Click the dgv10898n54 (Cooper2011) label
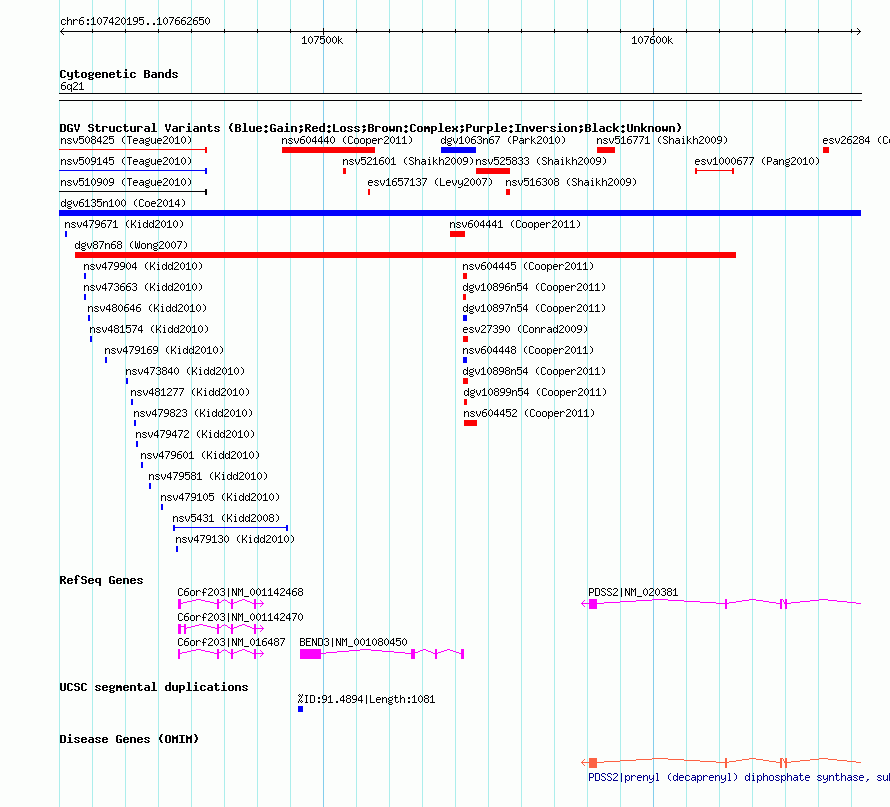890x807 pixels. pyautogui.click(x=534, y=371)
